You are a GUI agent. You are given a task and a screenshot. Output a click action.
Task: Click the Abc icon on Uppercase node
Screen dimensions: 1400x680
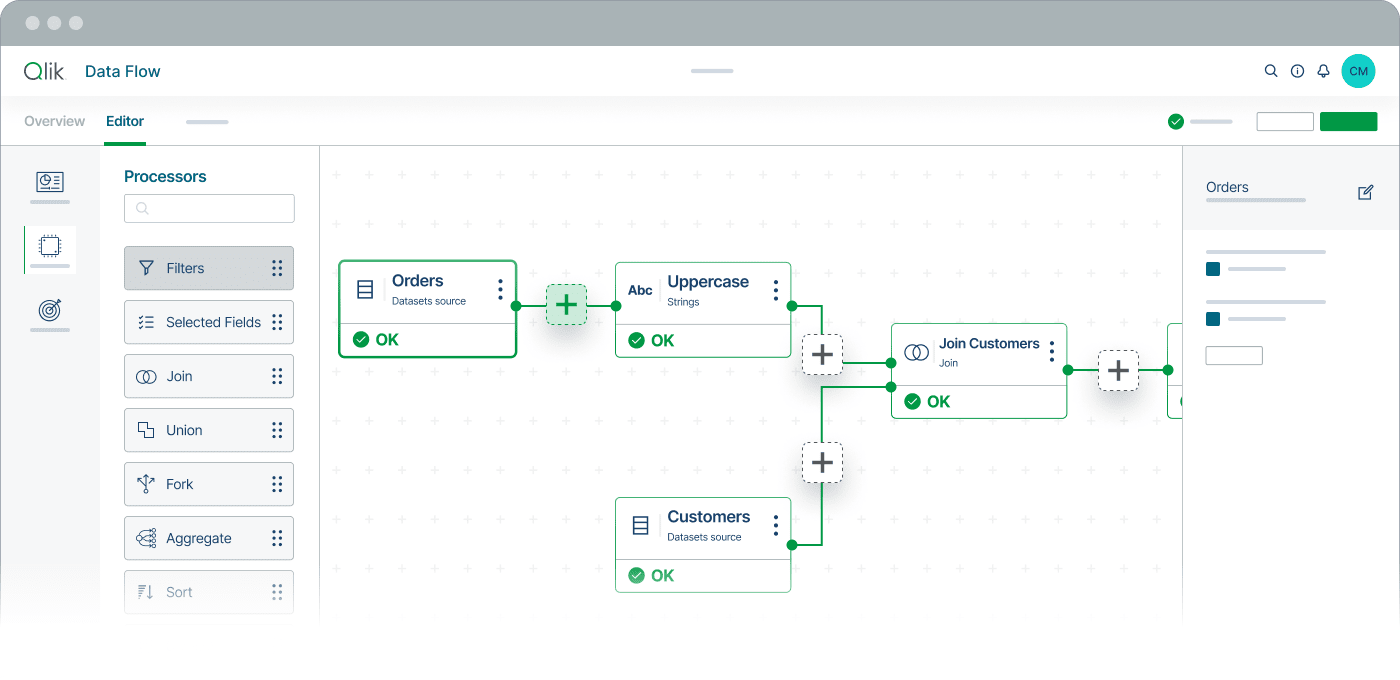640,291
